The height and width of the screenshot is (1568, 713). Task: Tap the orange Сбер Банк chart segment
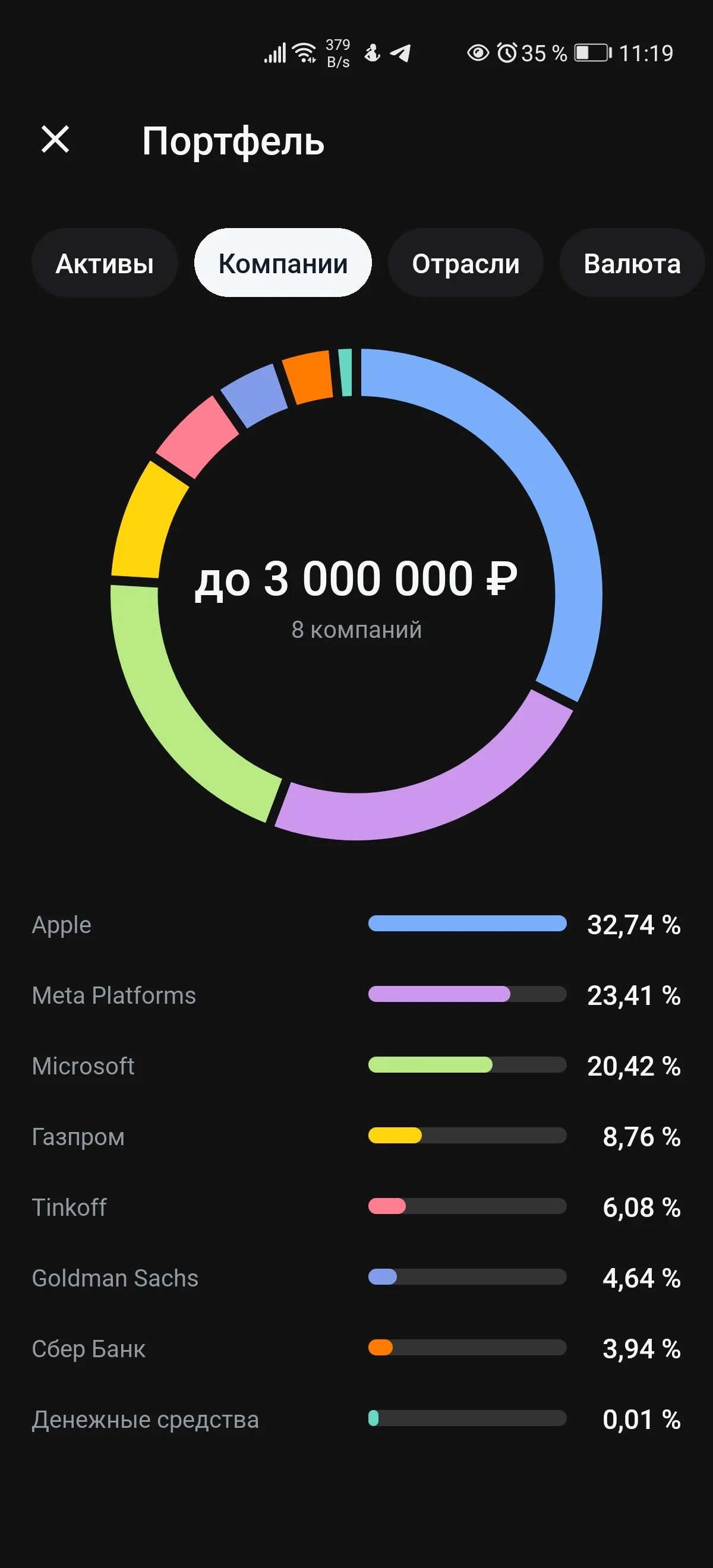pos(309,377)
